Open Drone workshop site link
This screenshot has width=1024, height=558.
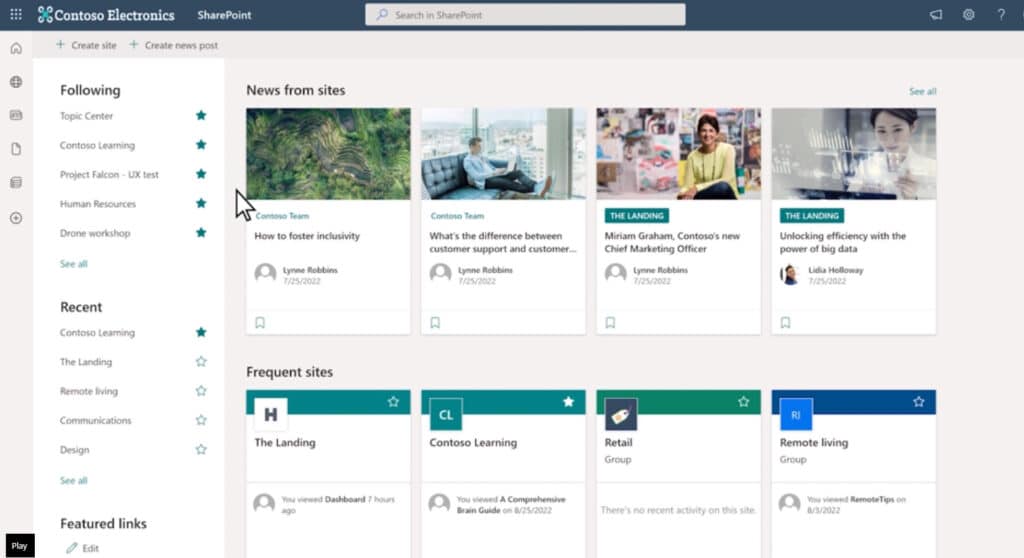click(x=95, y=233)
